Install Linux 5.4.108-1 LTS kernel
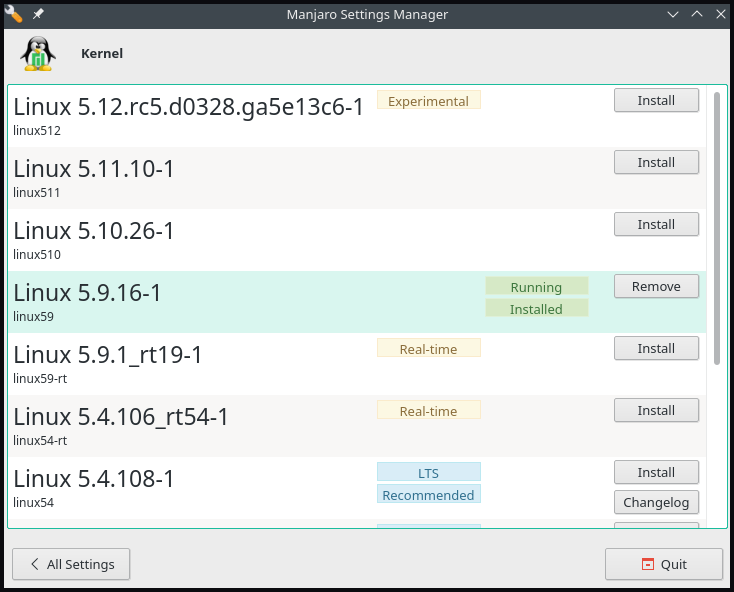The width and height of the screenshot is (734, 592). tap(656, 472)
